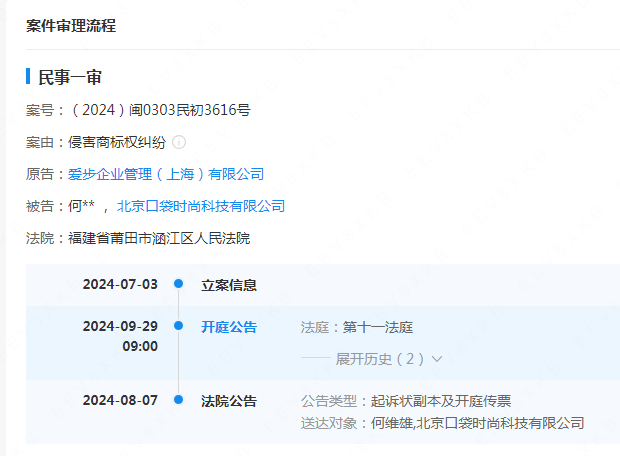Click the defendant name 何**
Viewport: 620px width, 456px height.
pyautogui.click(x=81, y=206)
